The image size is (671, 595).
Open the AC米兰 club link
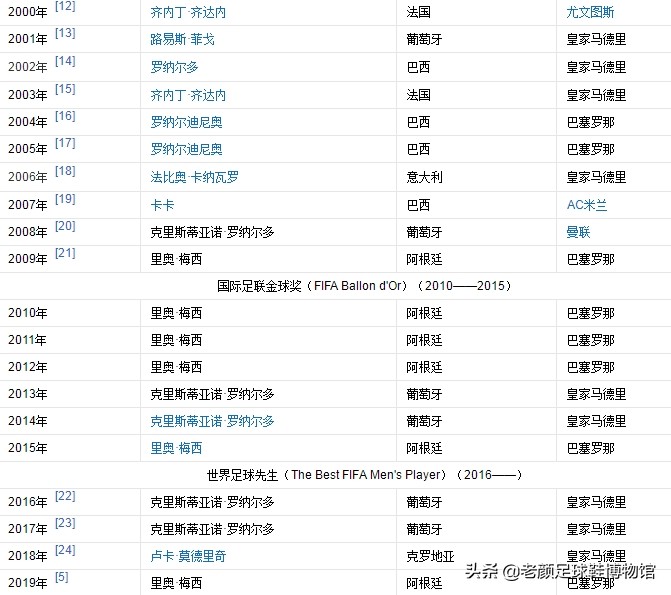[587, 205]
